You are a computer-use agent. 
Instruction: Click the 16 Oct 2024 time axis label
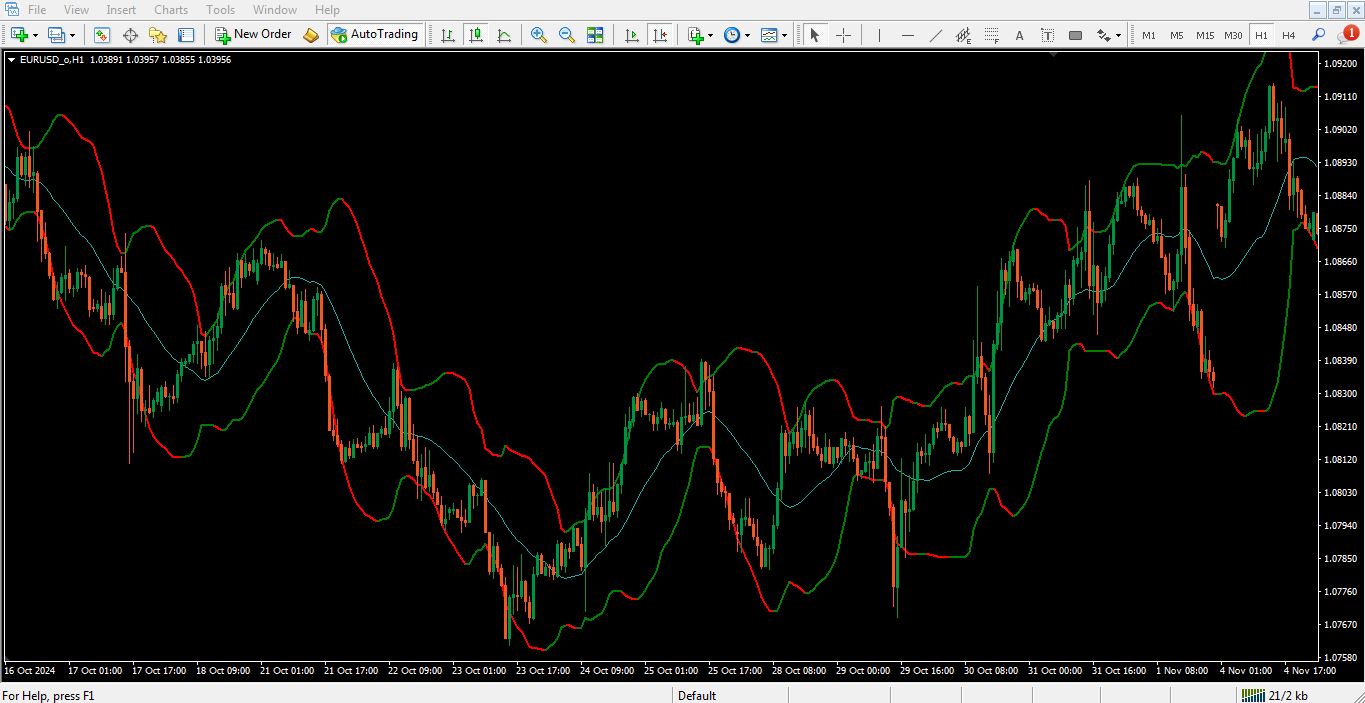click(30, 670)
